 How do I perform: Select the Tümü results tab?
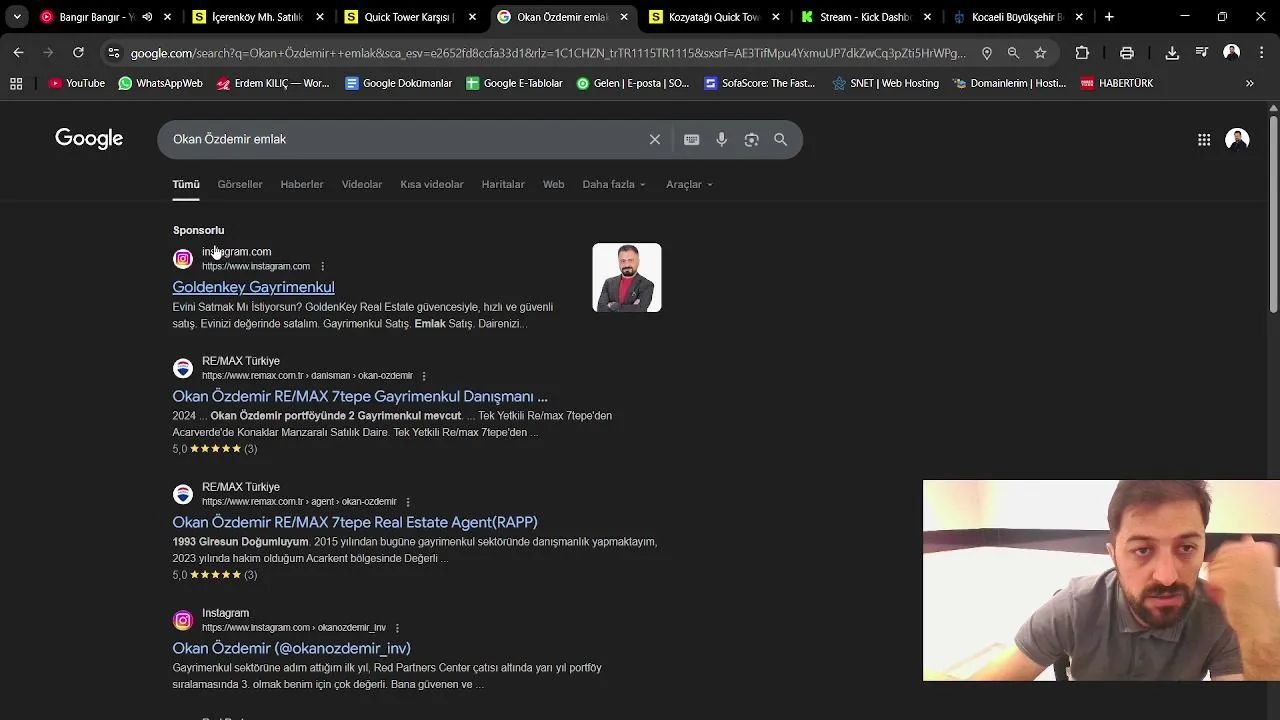186,184
